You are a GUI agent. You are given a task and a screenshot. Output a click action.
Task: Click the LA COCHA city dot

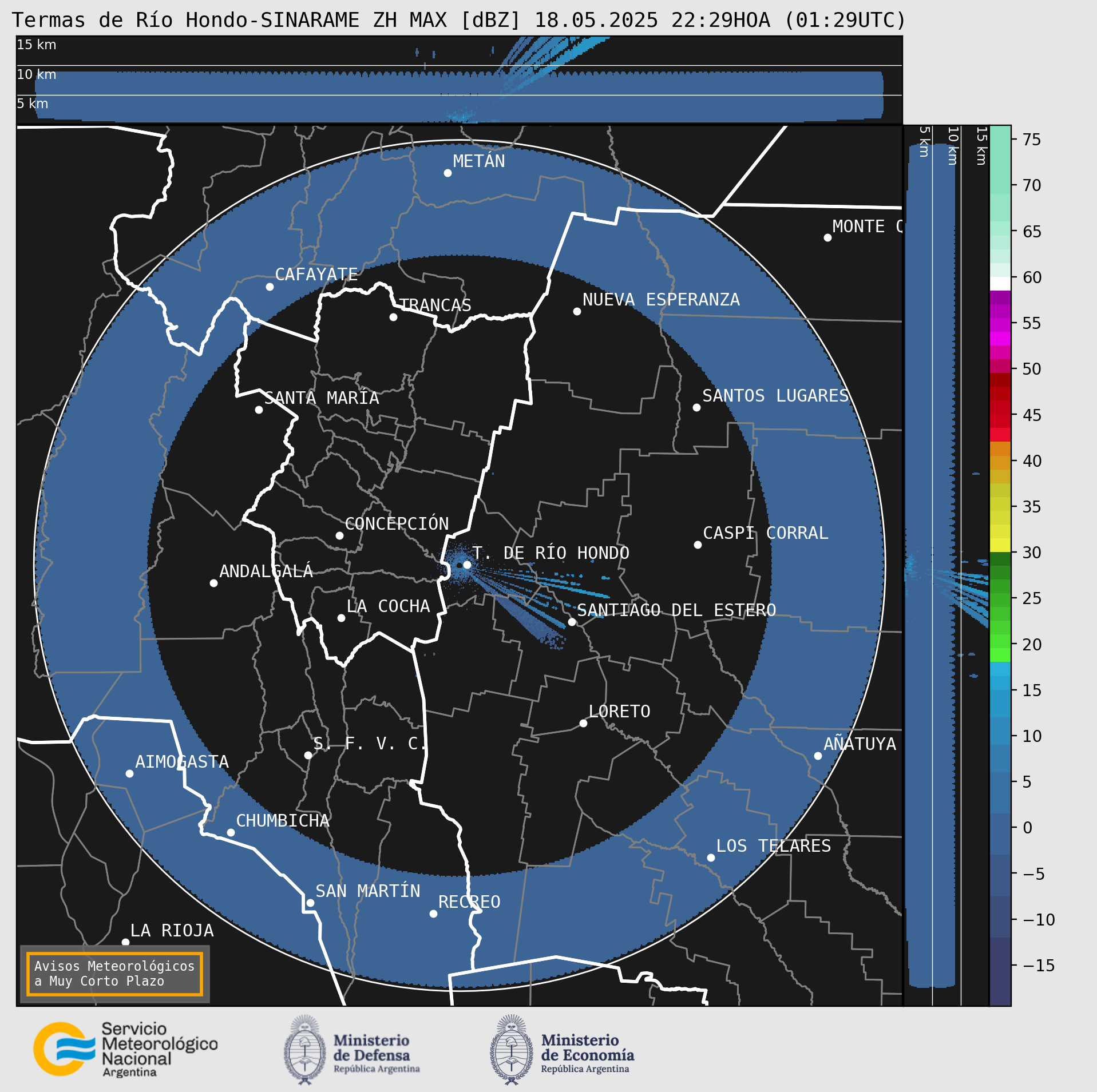(341, 618)
